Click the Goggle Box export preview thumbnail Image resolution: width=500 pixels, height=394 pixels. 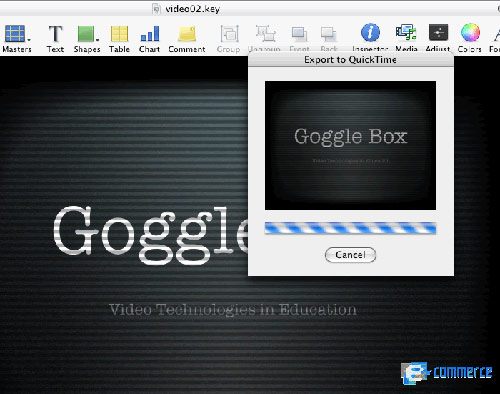click(x=350, y=145)
